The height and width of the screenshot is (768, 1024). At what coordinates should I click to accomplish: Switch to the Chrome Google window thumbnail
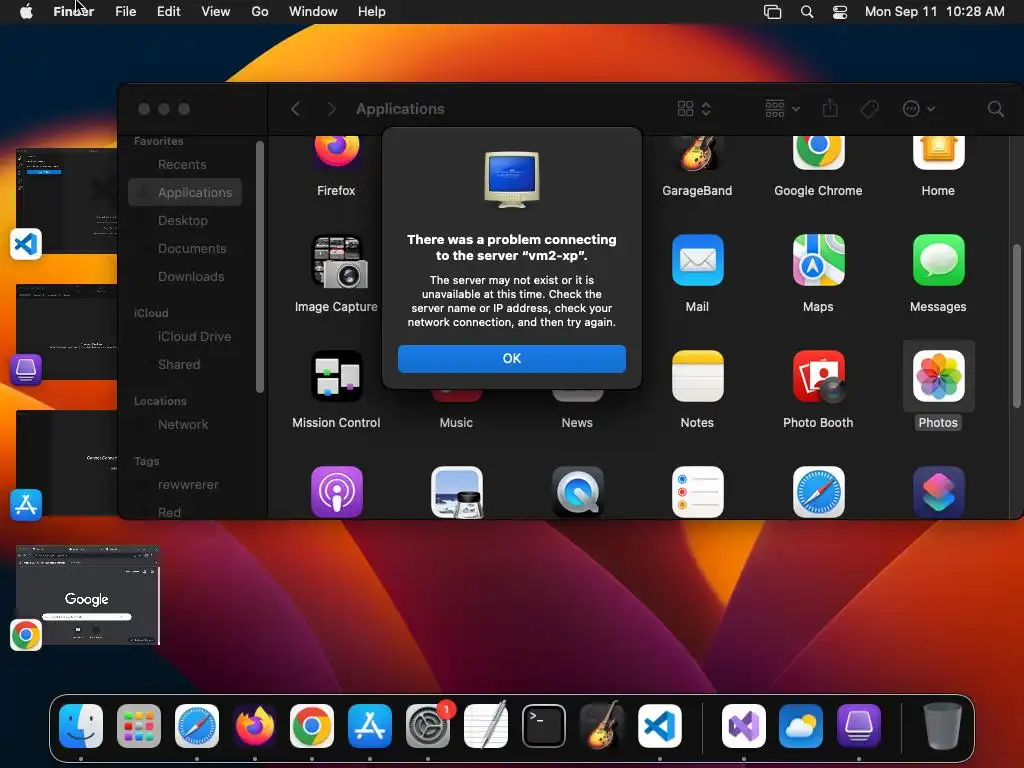(88, 595)
